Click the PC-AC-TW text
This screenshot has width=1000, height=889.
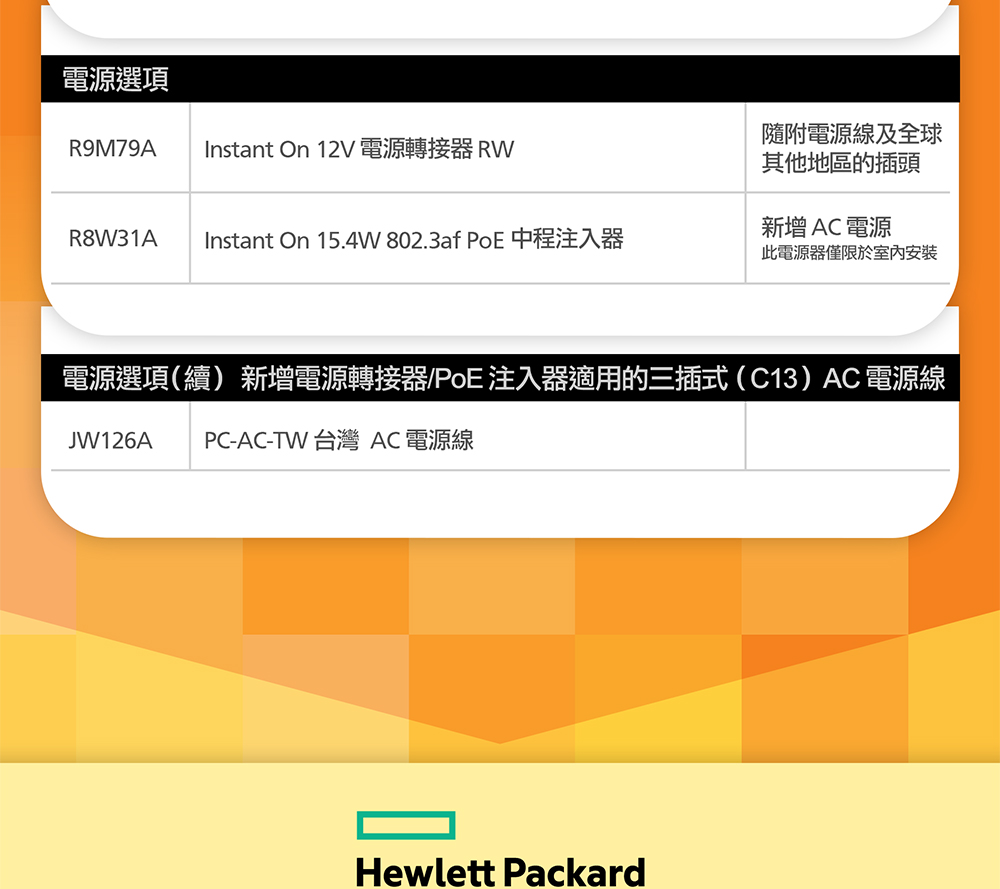[255, 440]
